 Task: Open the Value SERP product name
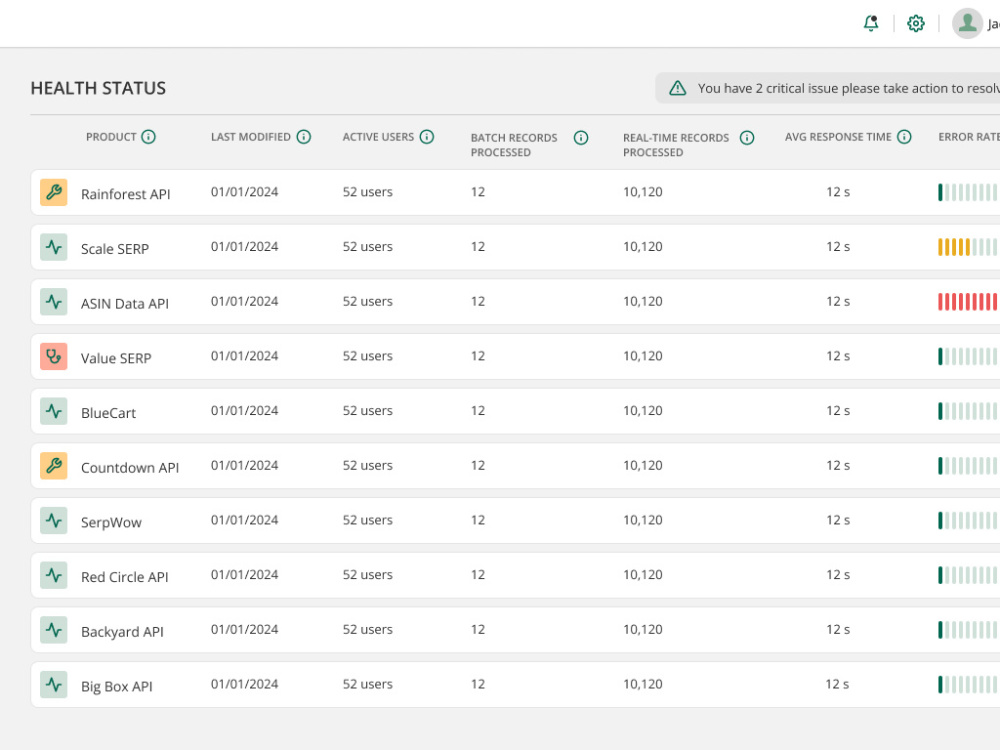pyautogui.click(x=116, y=358)
